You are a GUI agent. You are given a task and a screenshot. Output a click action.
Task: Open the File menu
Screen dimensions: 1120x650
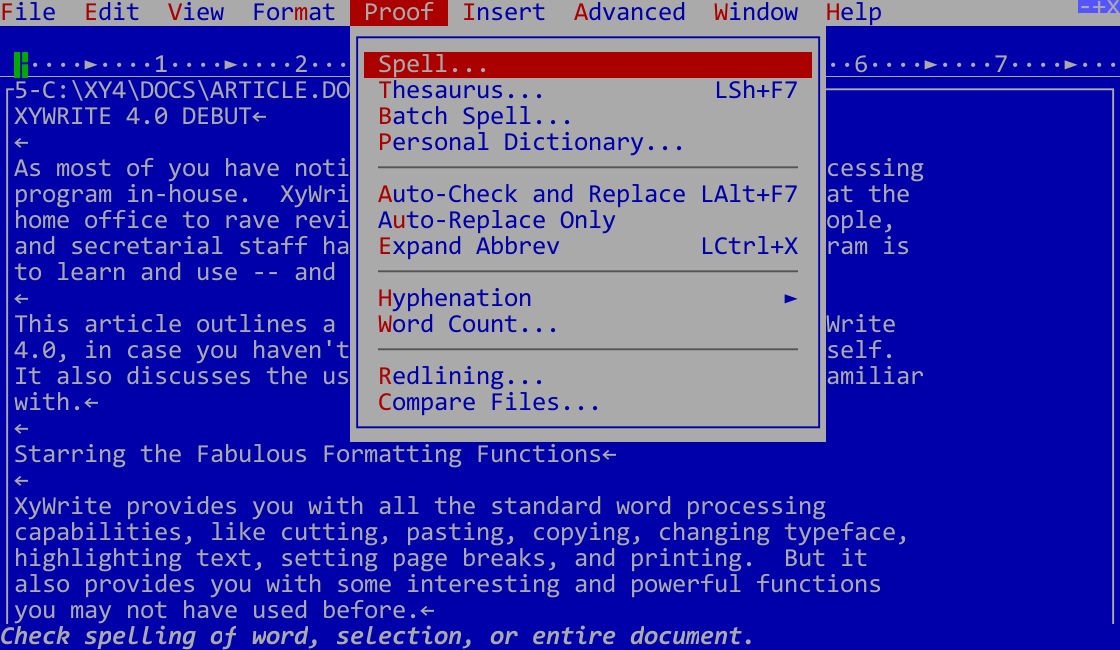pyautogui.click(x=29, y=12)
